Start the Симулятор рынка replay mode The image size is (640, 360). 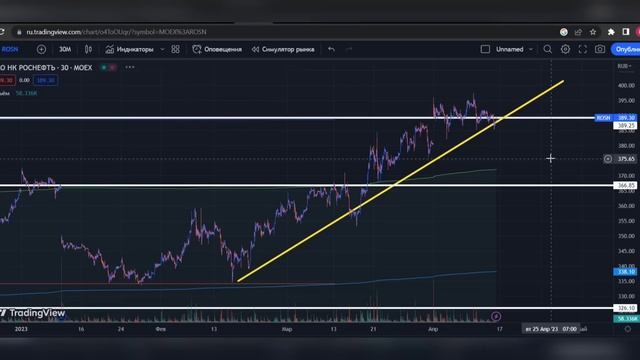coord(283,49)
